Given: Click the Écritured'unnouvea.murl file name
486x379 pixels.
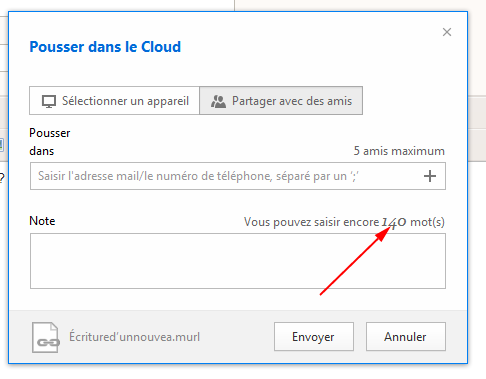Looking at the screenshot, I should (134, 337).
